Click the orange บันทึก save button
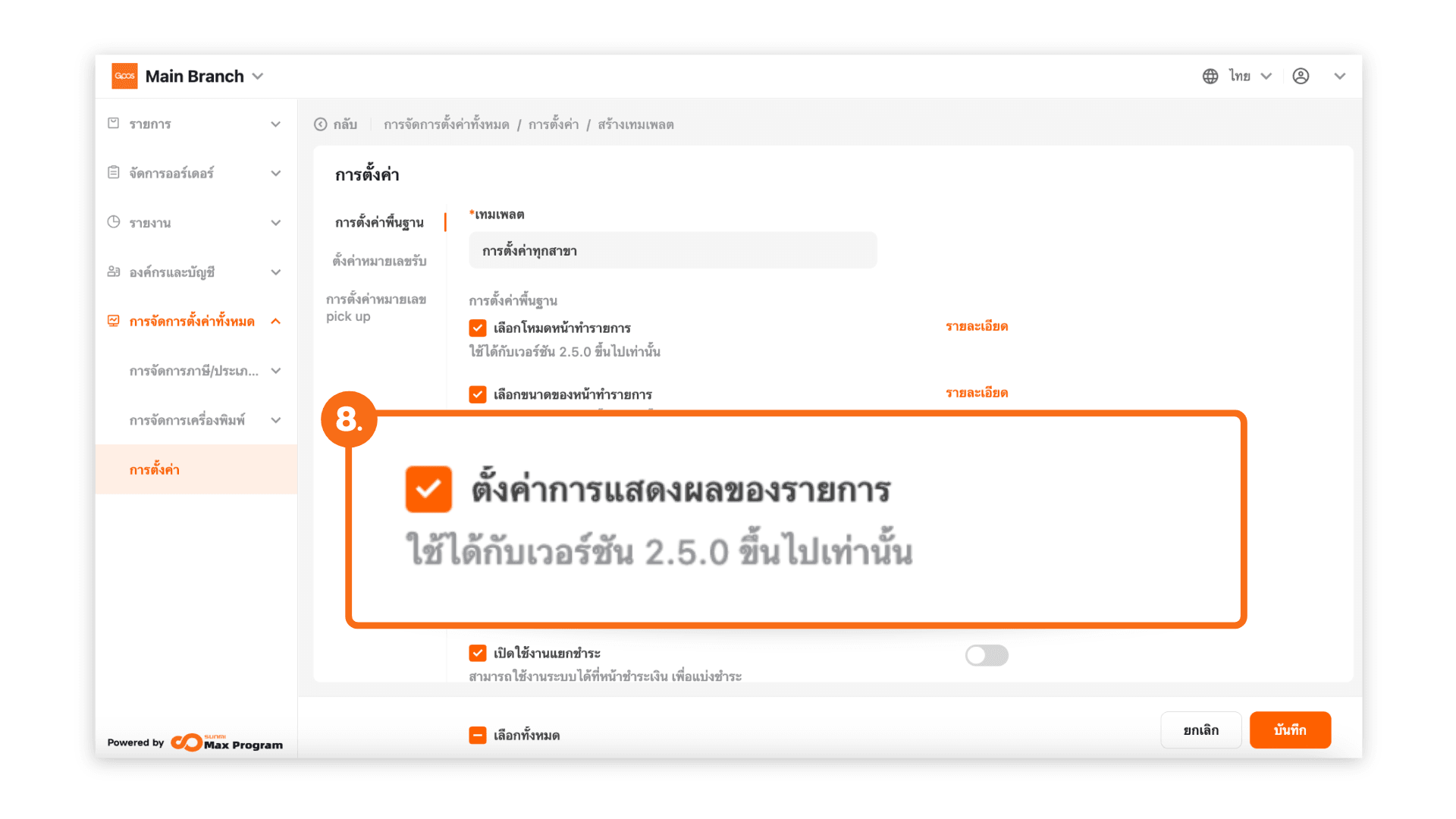 coord(1290,730)
